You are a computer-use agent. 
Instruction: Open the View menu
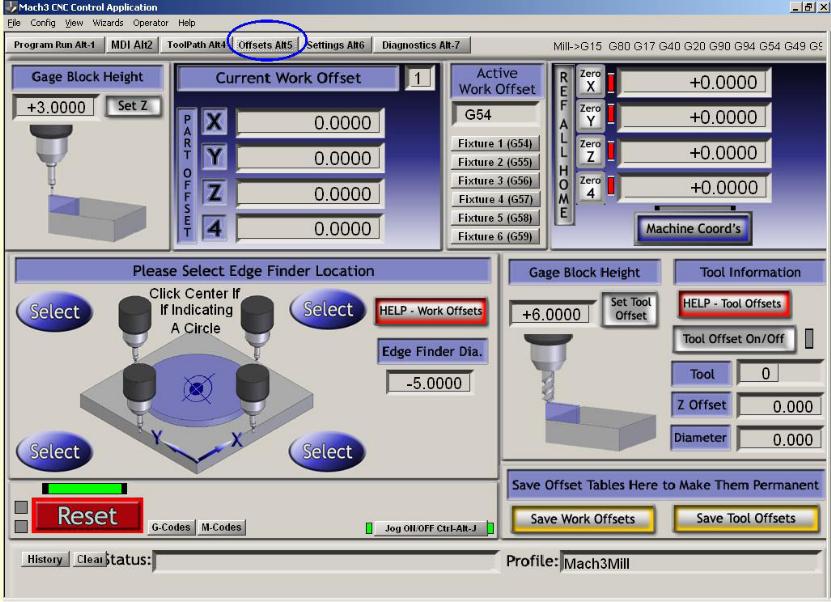click(x=74, y=23)
